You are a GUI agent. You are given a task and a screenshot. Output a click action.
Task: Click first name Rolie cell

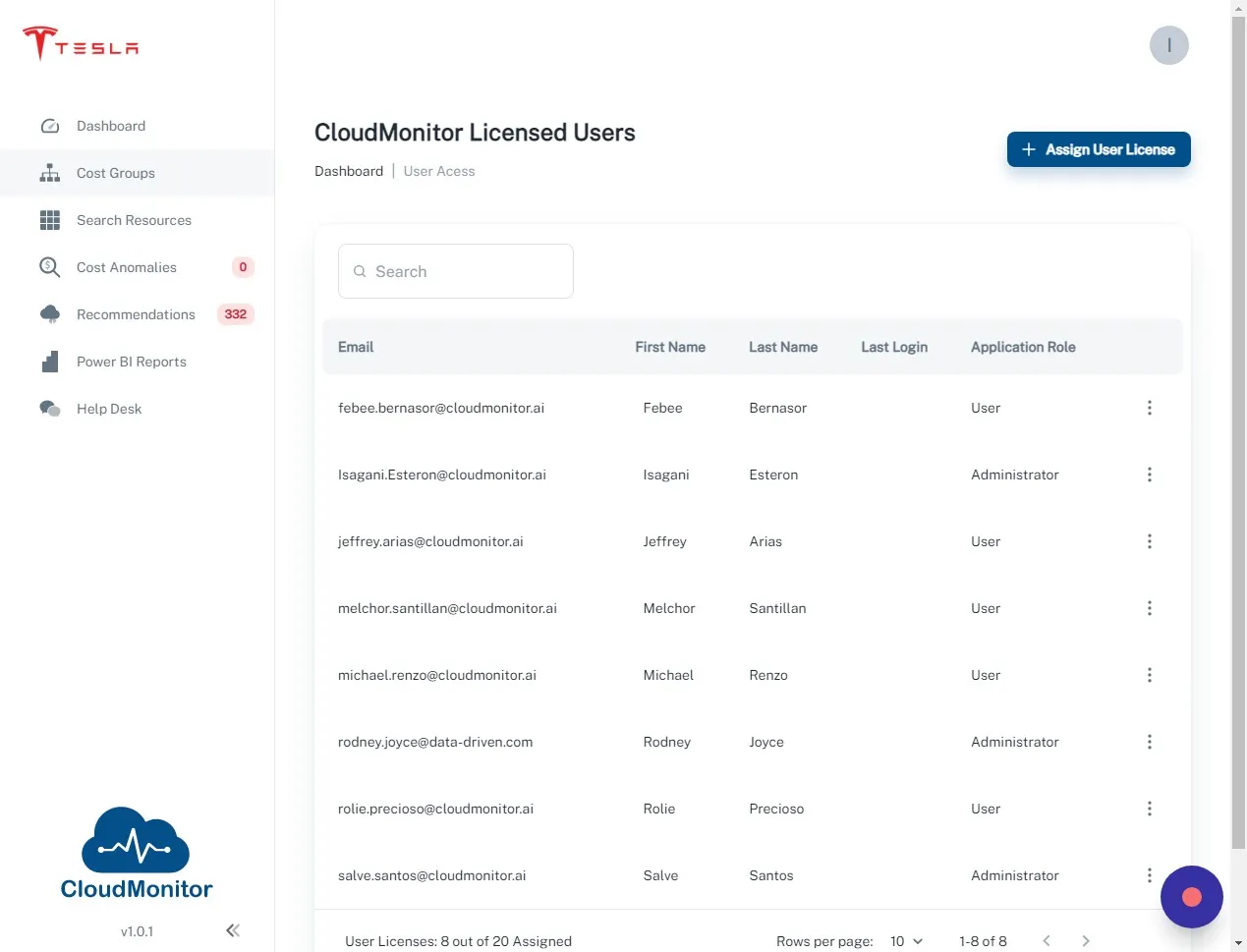pos(659,809)
